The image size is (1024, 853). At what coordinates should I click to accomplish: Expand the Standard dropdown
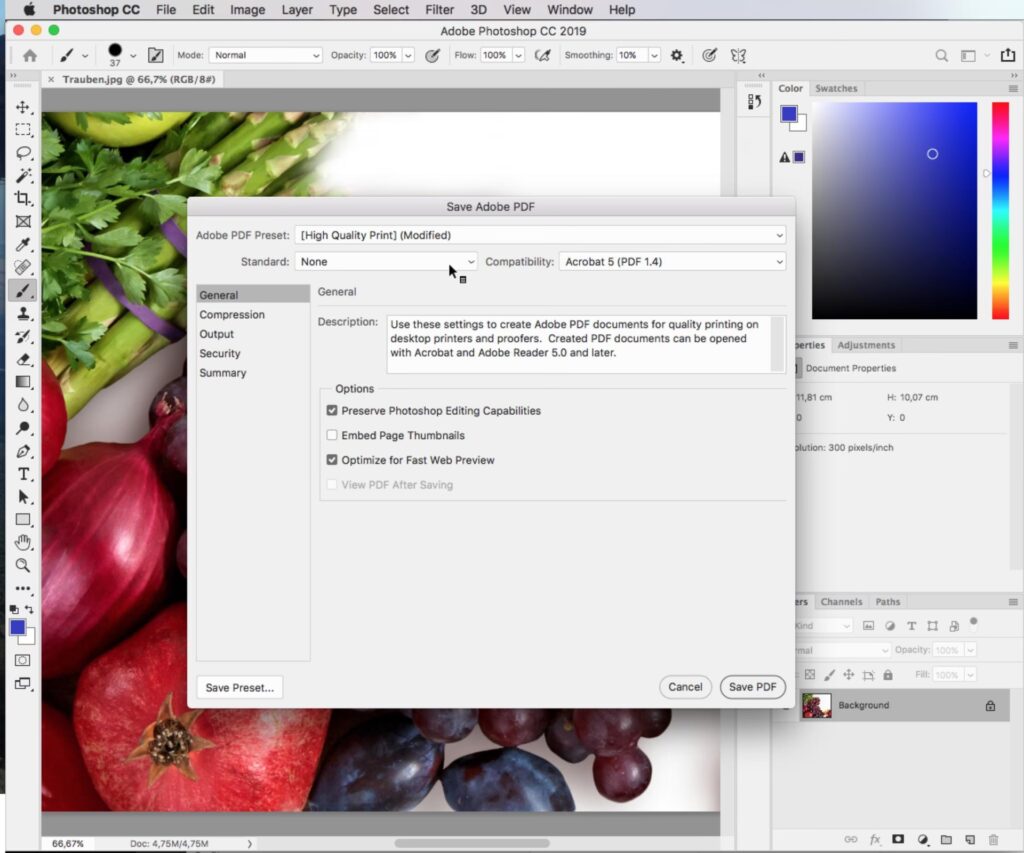click(386, 262)
